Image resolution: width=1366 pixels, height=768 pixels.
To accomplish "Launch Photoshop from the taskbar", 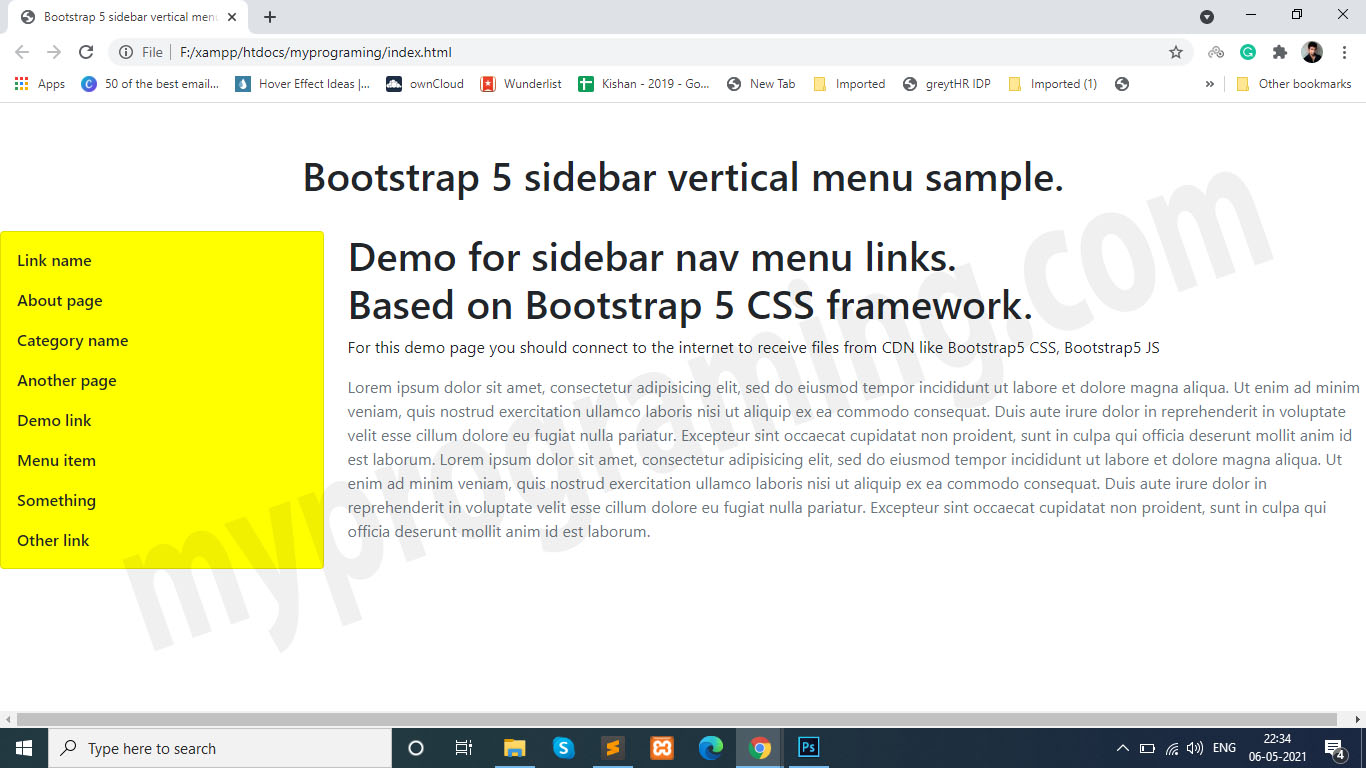I will point(808,747).
